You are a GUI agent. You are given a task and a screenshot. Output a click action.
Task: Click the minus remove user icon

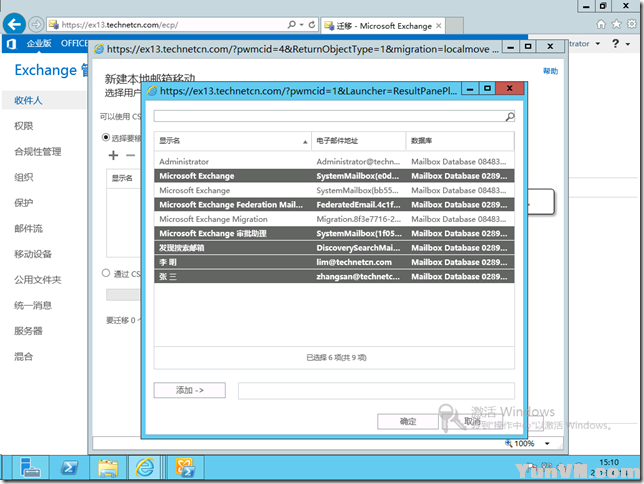click(x=130, y=155)
